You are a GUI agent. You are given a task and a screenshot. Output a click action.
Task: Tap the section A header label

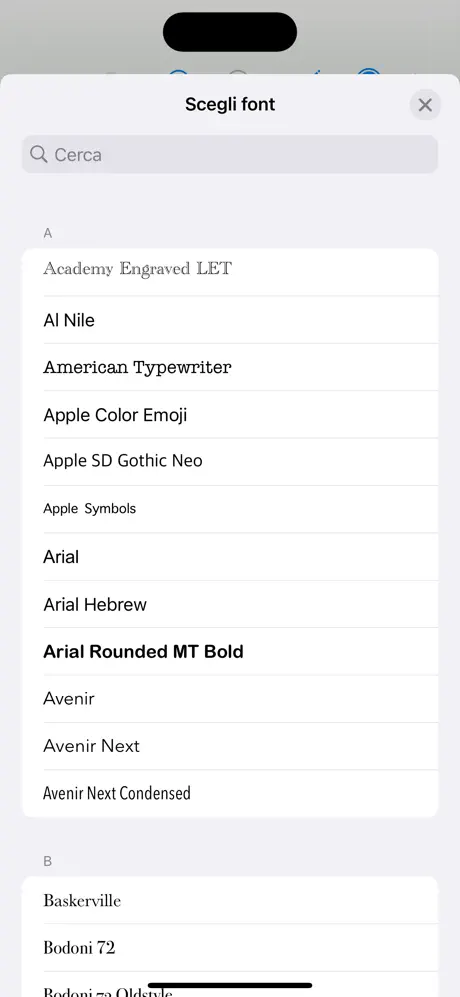coord(48,233)
